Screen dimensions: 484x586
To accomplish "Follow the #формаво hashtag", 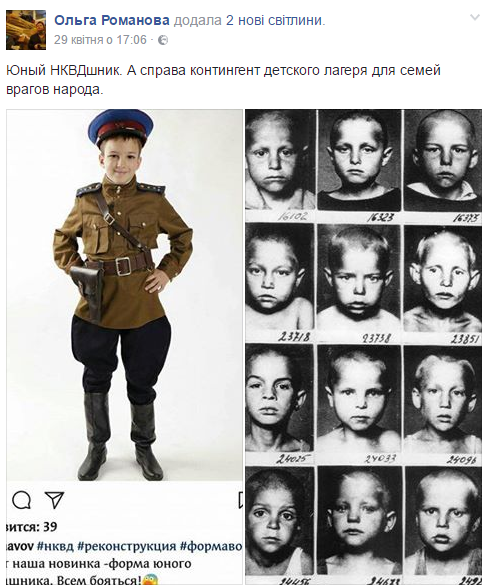I will click(211, 546).
